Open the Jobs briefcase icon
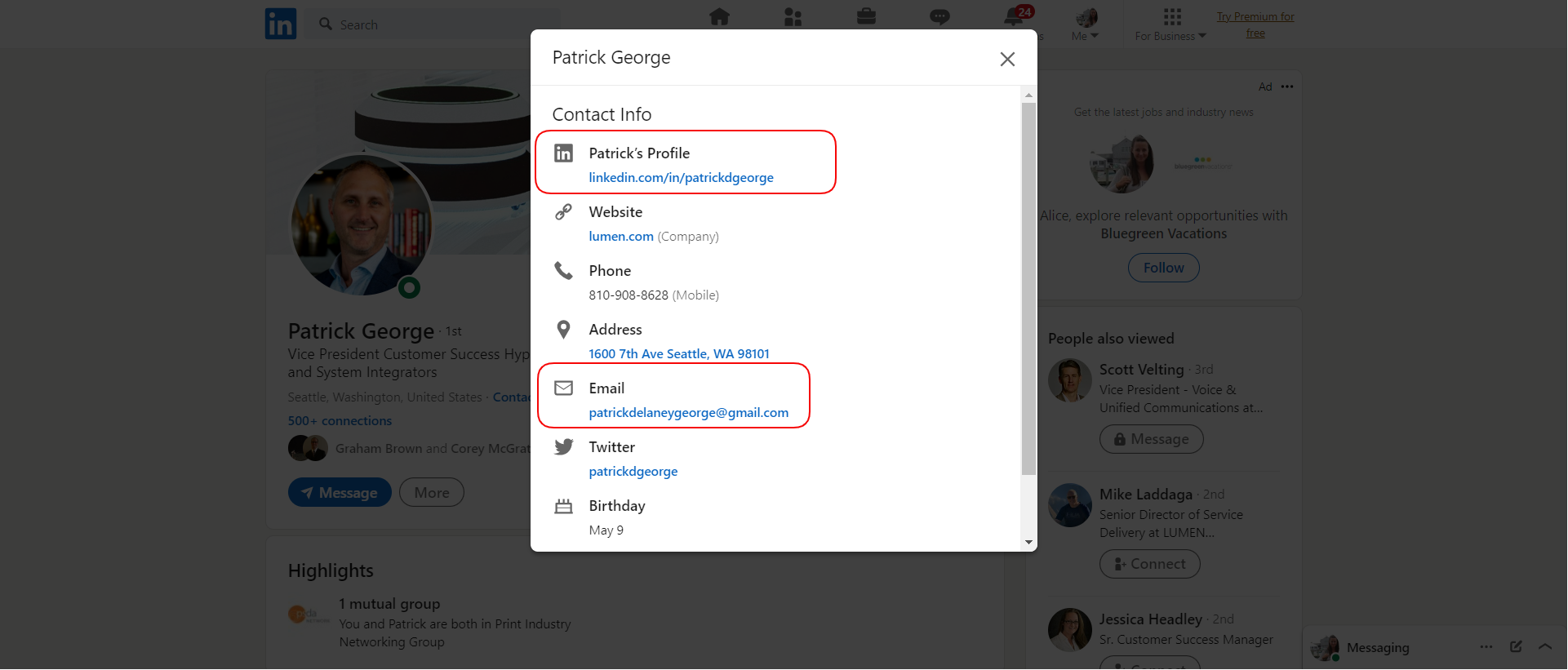The width and height of the screenshot is (1568, 670). click(866, 17)
